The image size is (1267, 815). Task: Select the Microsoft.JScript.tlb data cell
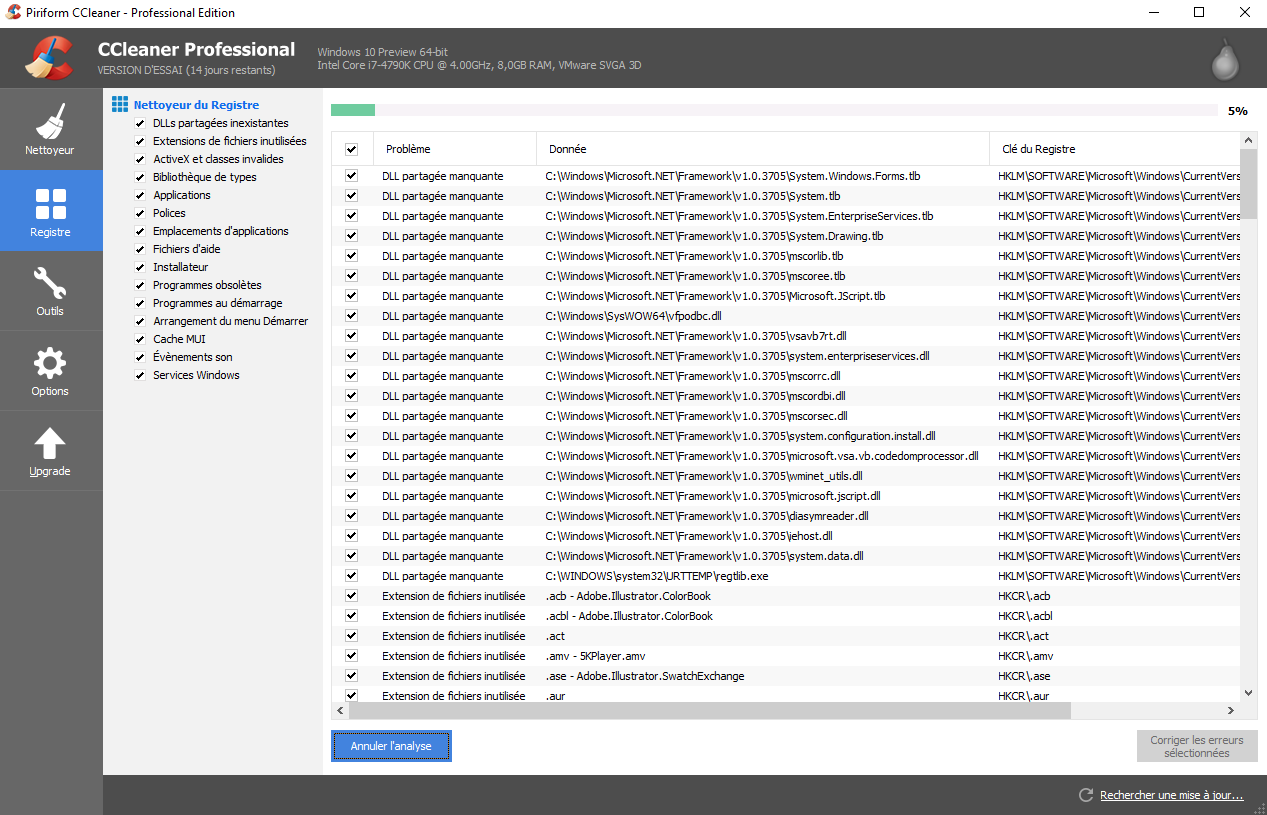(x=715, y=296)
